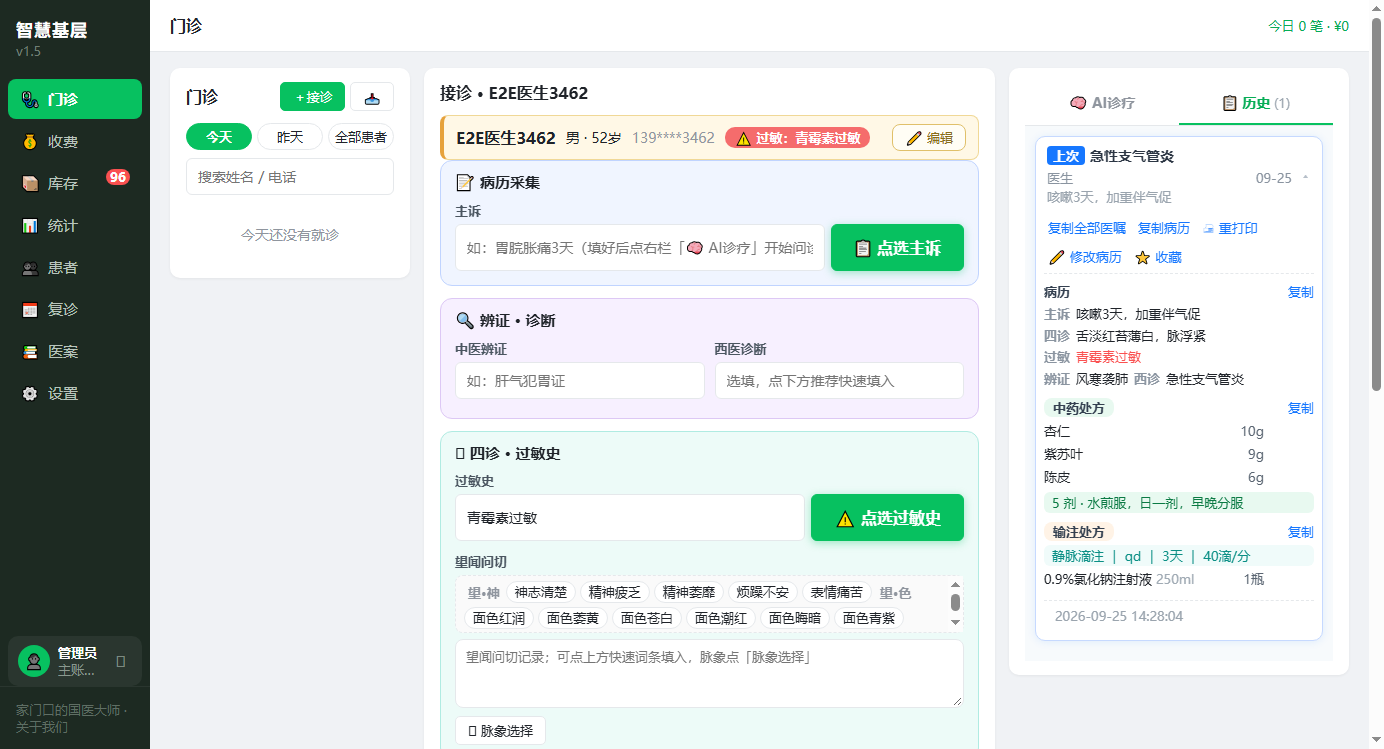
Task: Switch to the AI诊疗 tab
Action: (1102, 102)
